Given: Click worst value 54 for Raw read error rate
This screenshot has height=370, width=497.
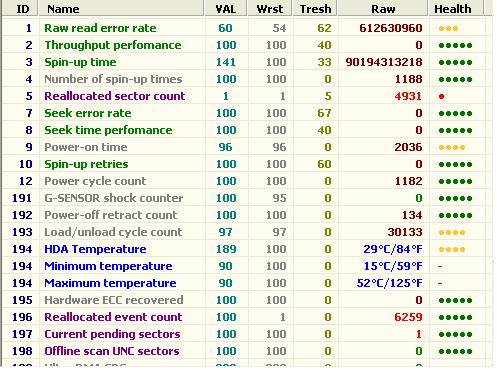Looking at the screenshot, I should point(279,28).
